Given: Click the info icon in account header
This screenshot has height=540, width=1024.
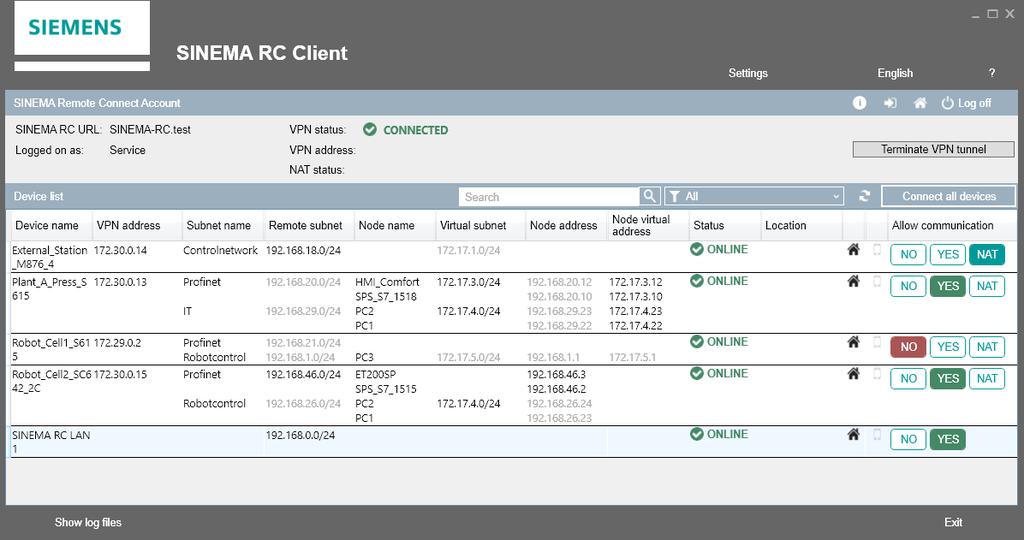Looking at the screenshot, I should 859,103.
